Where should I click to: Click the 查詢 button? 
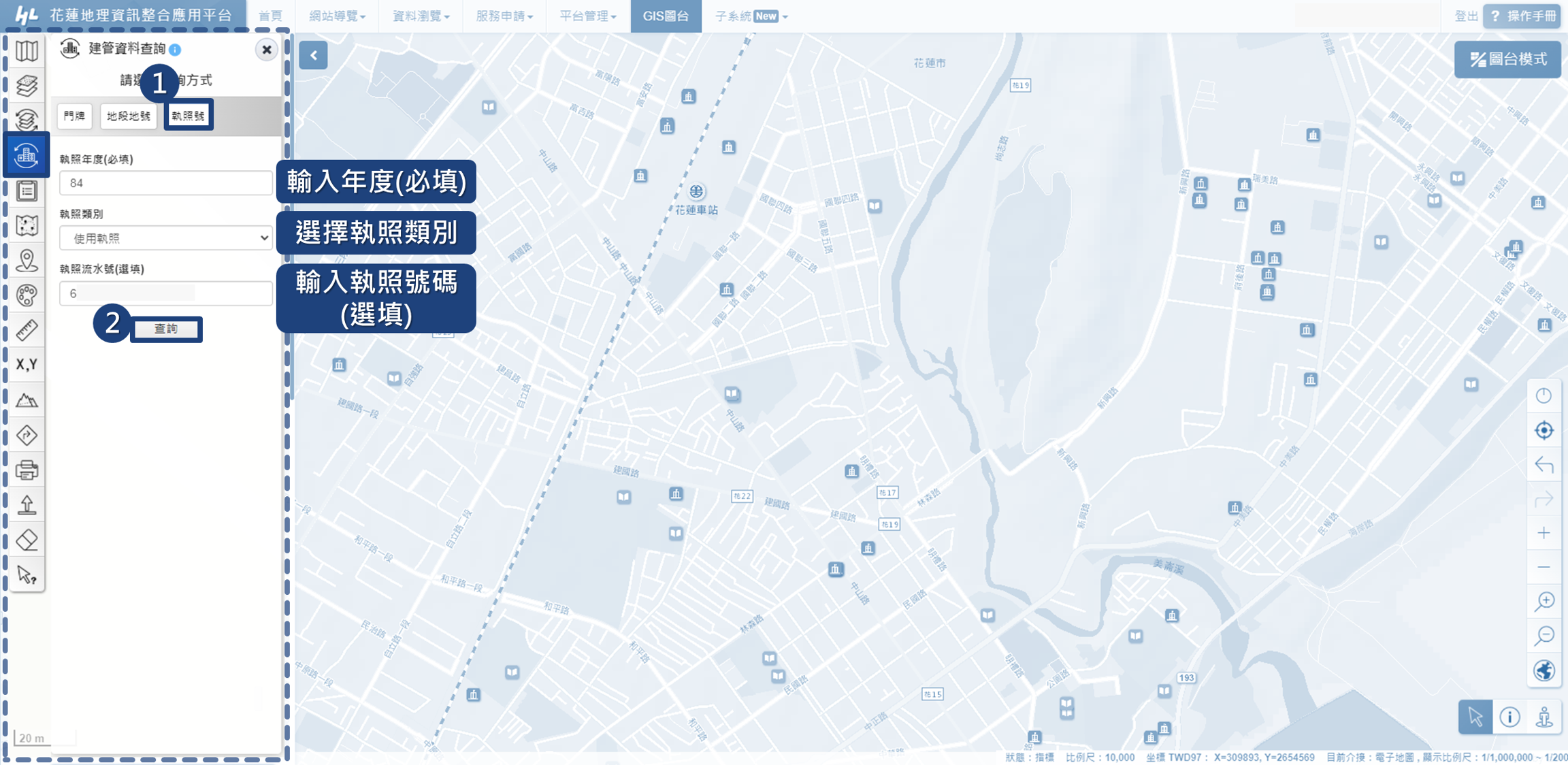[x=165, y=329]
